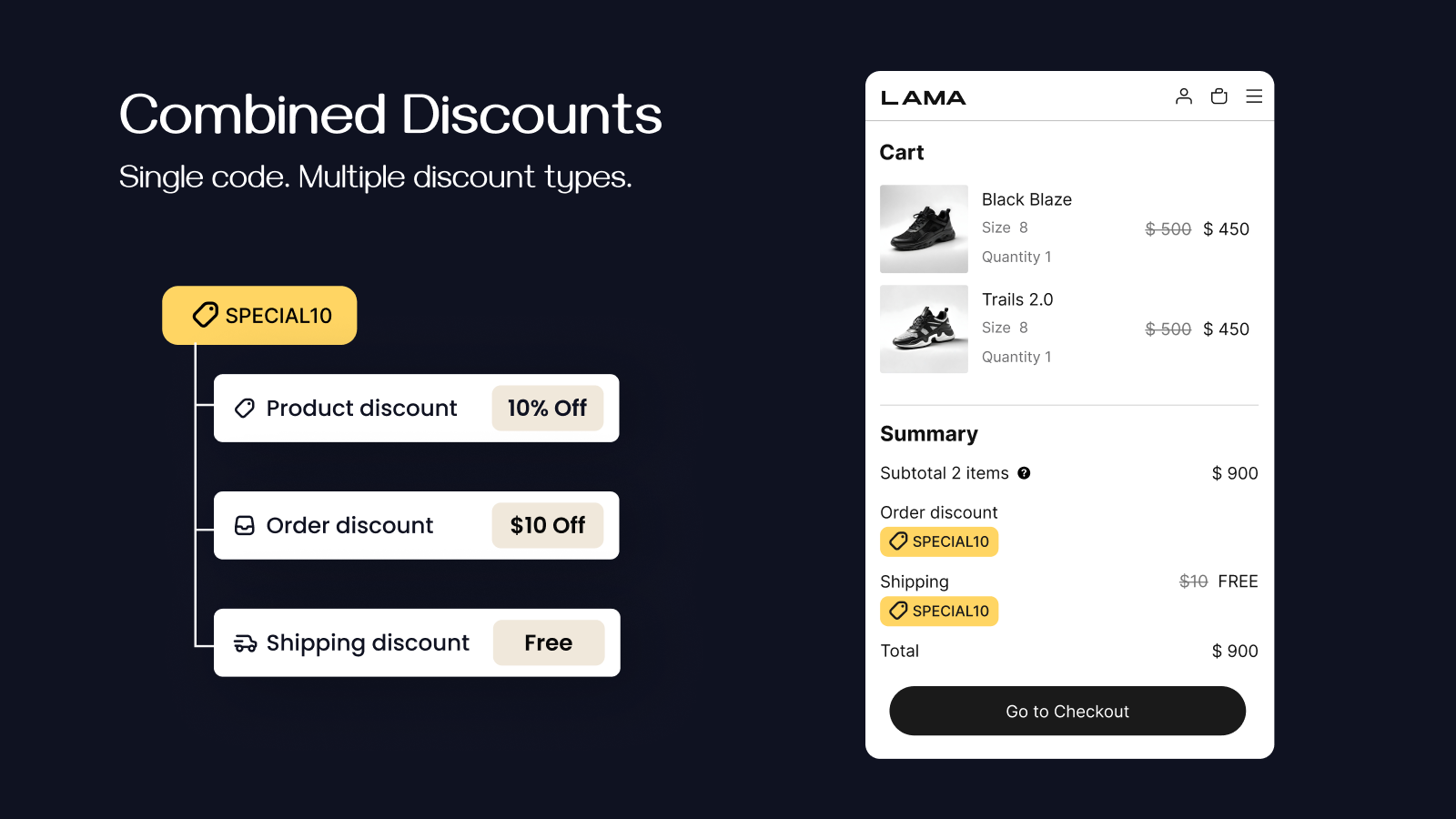
Task: Click the Shipping discount card
Action: click(x=417, y=643)
